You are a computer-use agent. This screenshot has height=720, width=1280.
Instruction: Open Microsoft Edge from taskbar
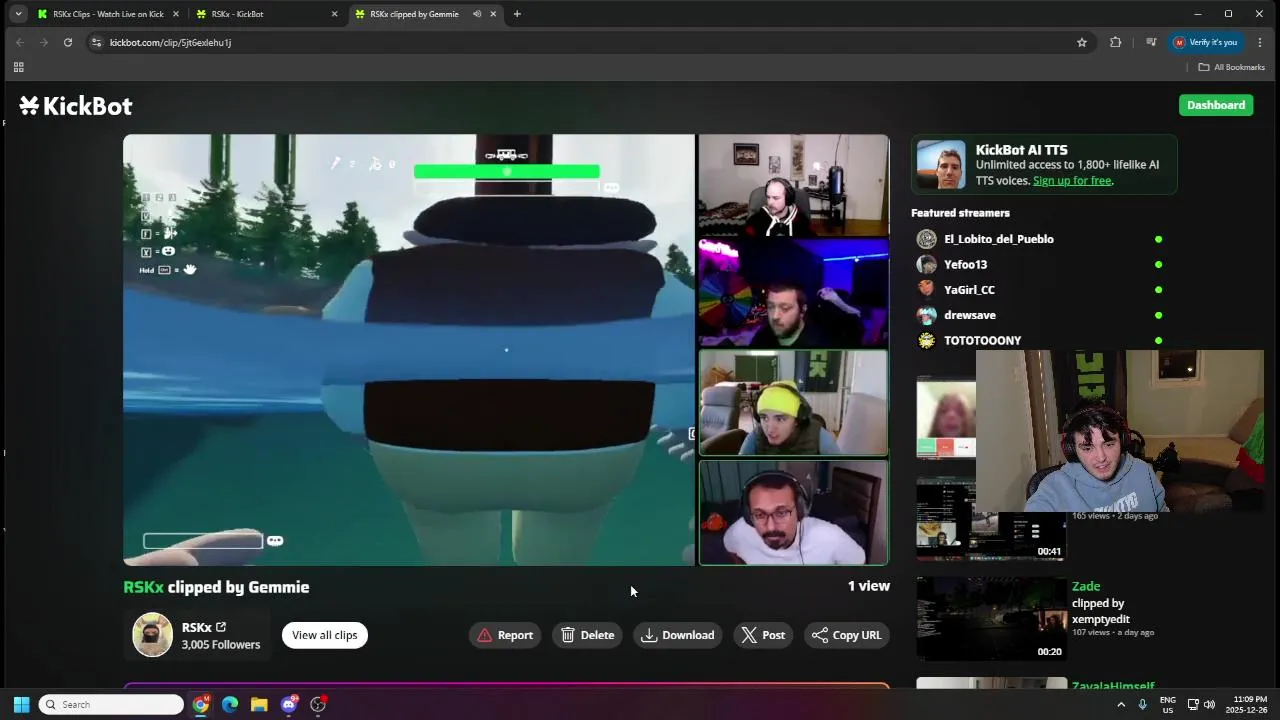coord(230,704)
